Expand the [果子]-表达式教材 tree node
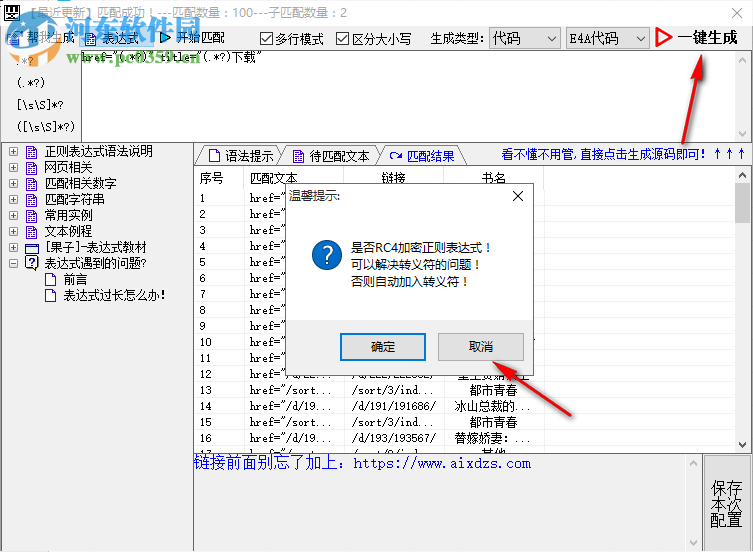The image size is (753, 552). tap(13, 247)
